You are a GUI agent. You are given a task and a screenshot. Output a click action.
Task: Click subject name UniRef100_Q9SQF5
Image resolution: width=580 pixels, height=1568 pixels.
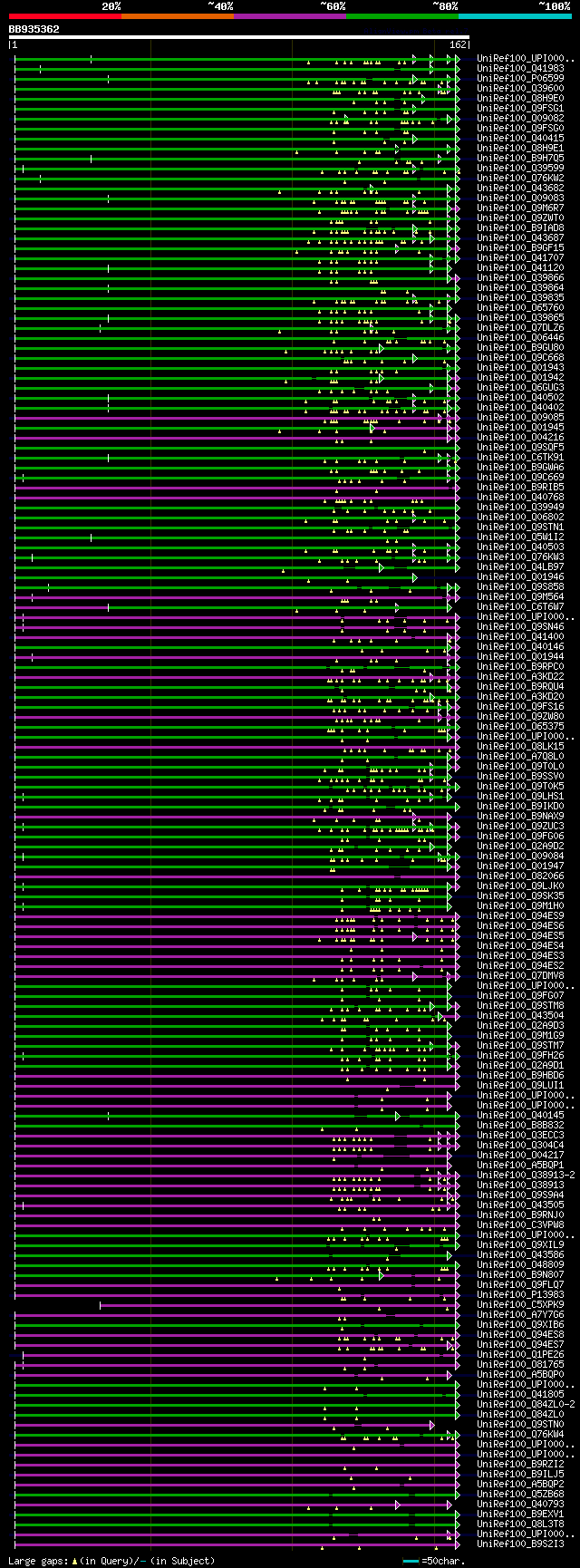click(520, 447)
